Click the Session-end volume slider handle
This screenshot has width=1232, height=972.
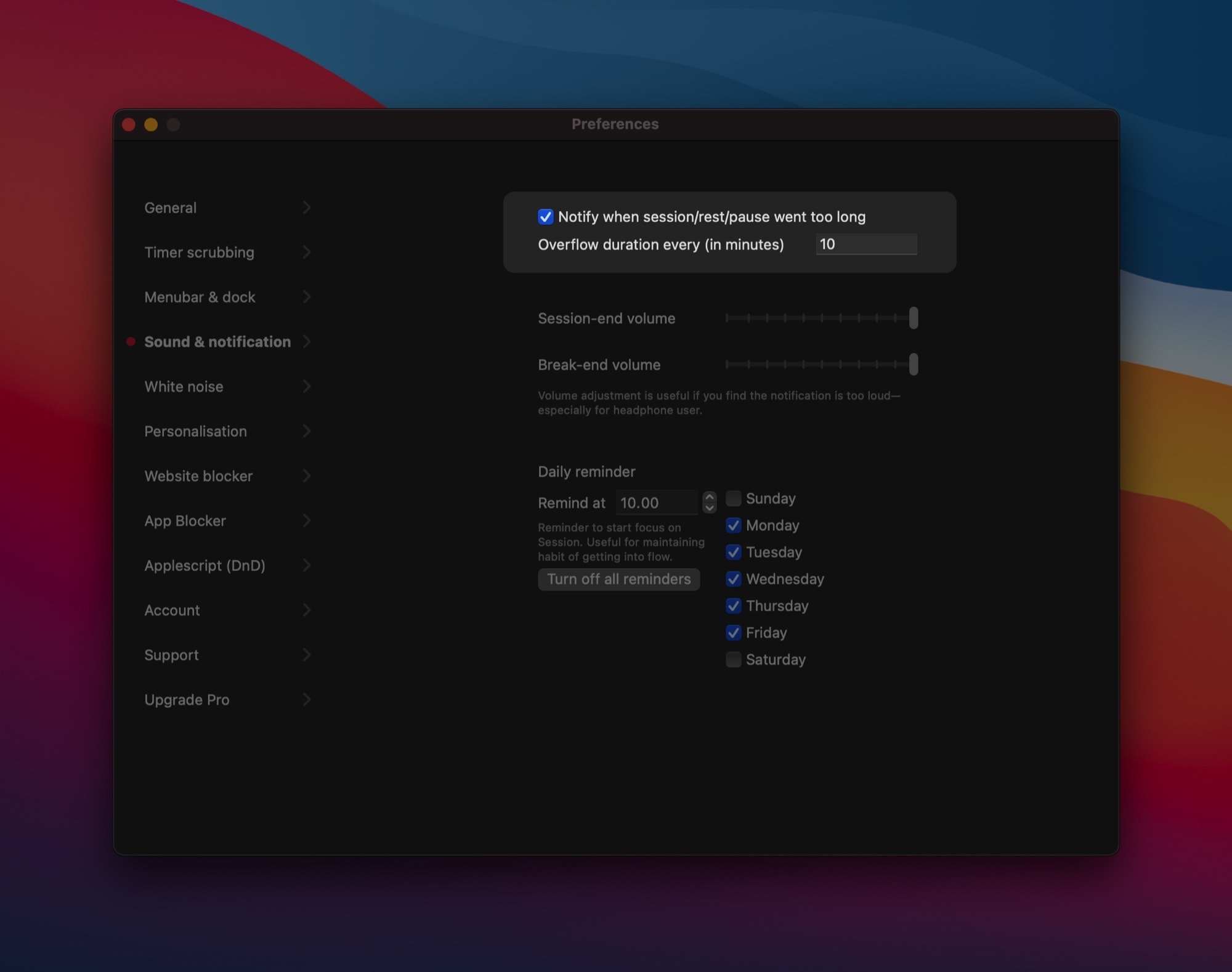[x=914, y=318]
